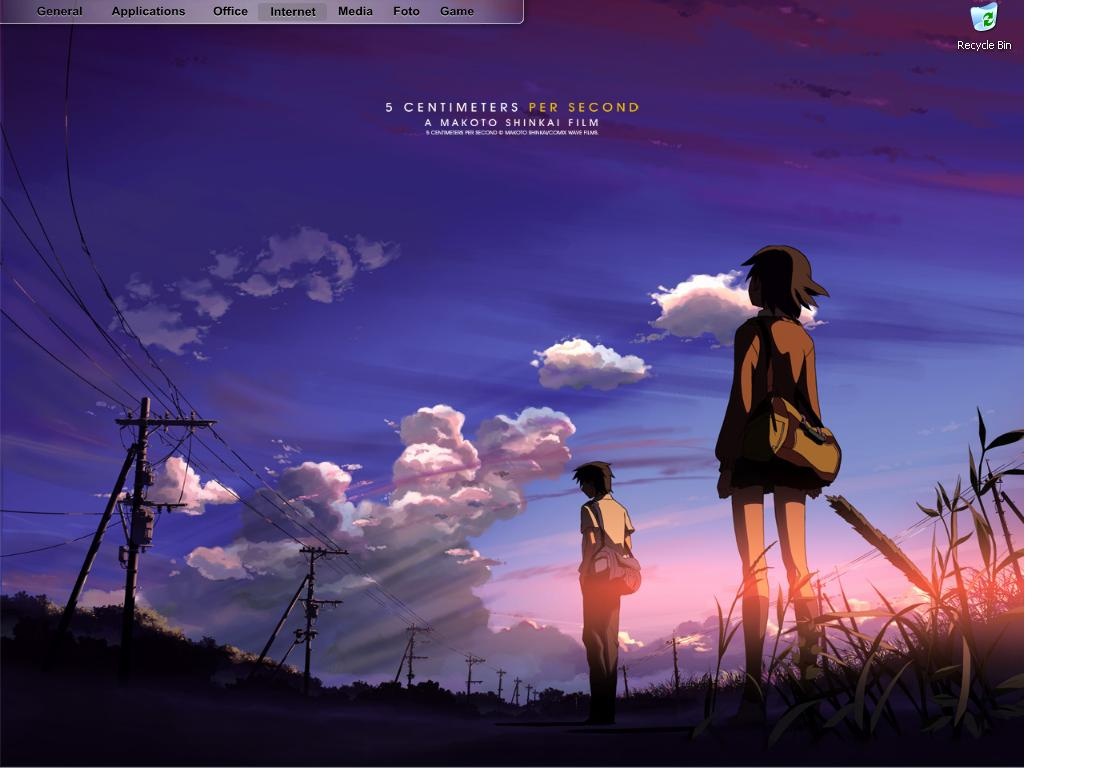The image size is (1093, 768).
Task: Open the Internet tab
Action: 293,11
